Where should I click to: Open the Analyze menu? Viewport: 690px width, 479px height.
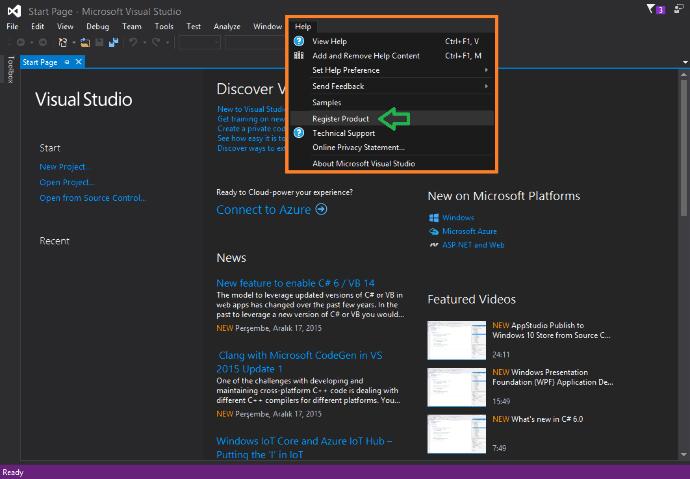(227, 26)
